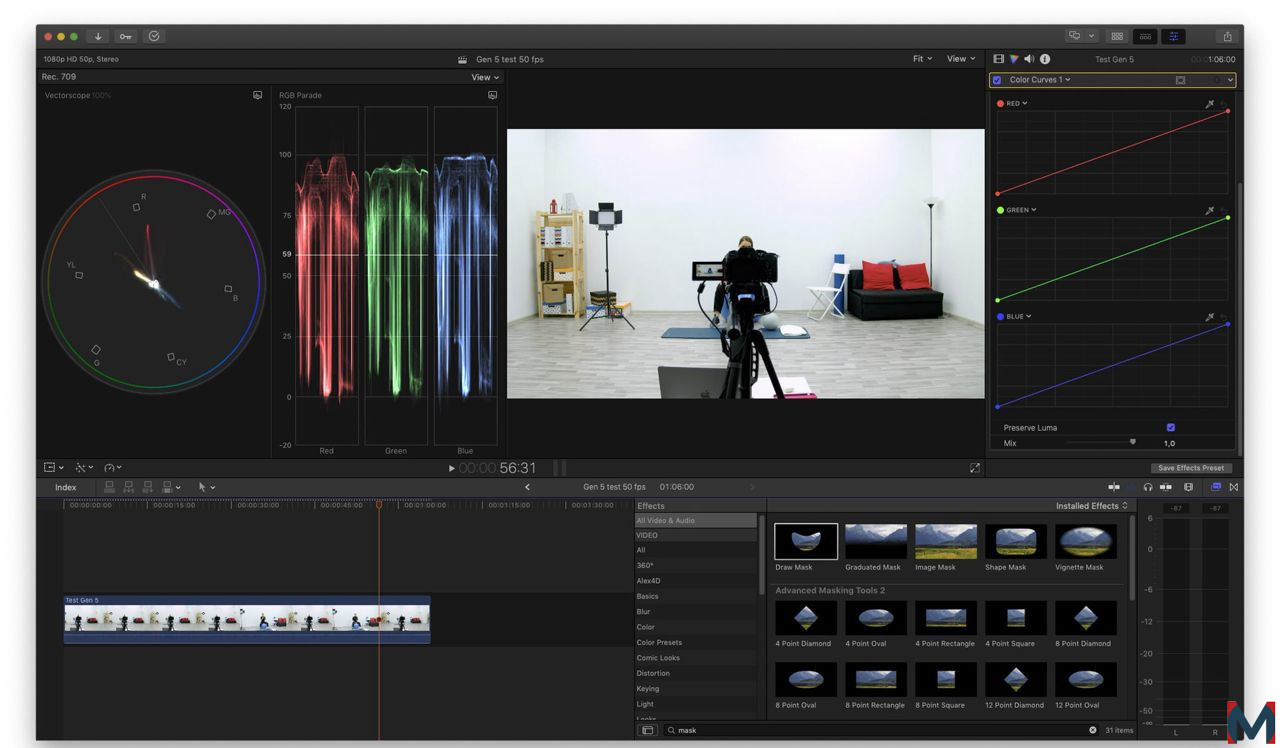Open the Transitions browser bowtie icon
This screenshot has width=1280, height=748.
(x=1234, y=487)
